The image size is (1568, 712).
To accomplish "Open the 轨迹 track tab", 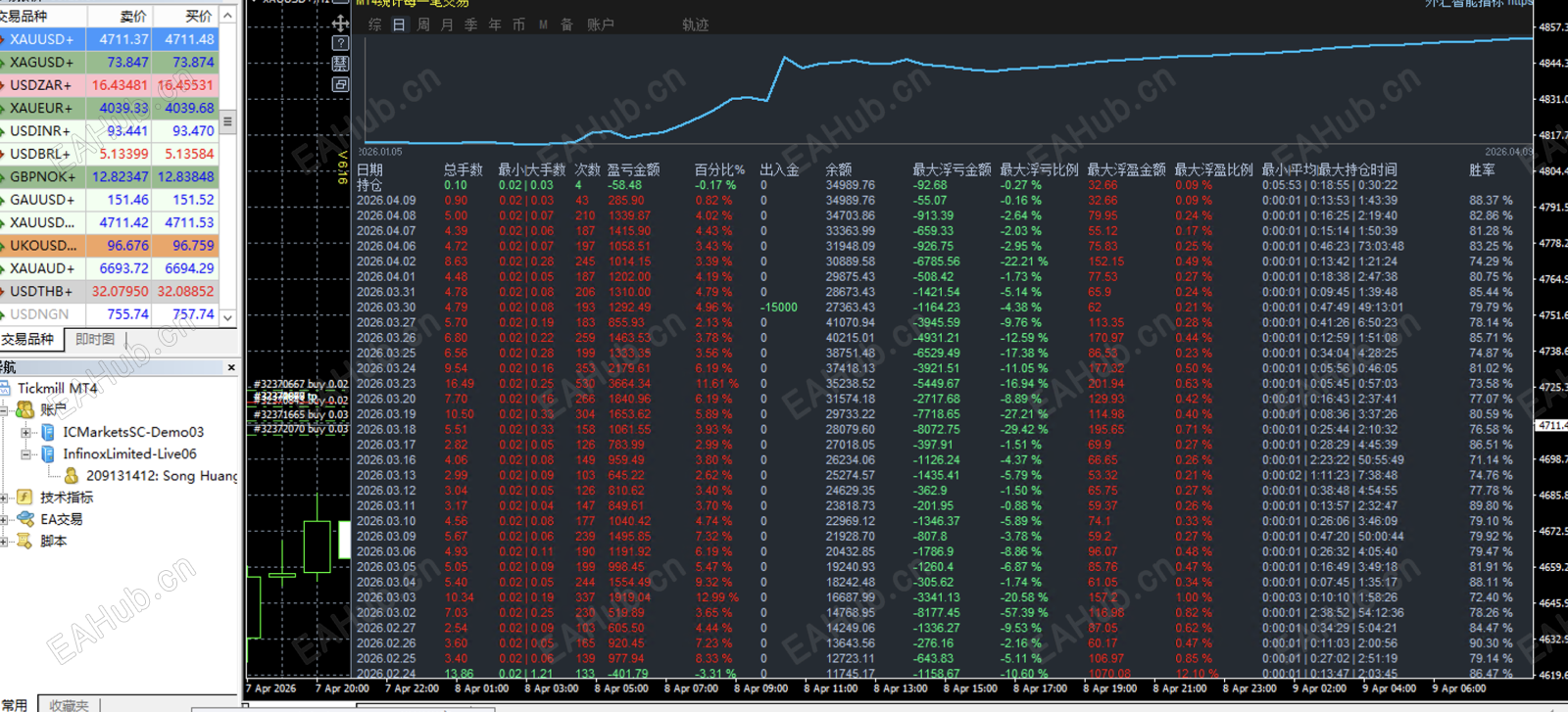I will point(696,24).
